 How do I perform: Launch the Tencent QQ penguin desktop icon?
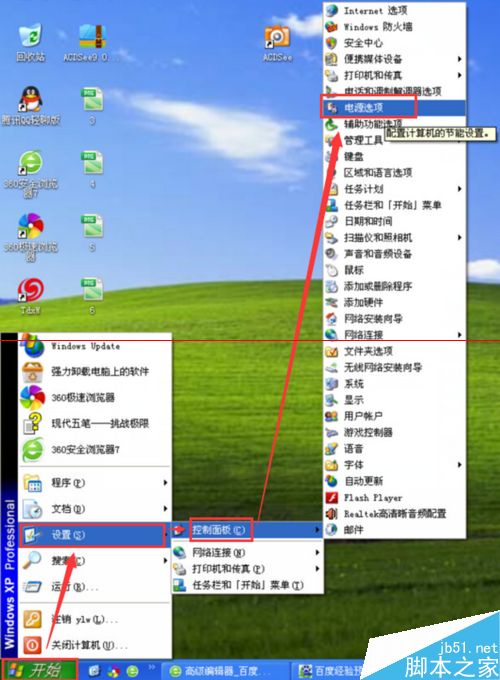pyautogui.click(x=30, y=106)
